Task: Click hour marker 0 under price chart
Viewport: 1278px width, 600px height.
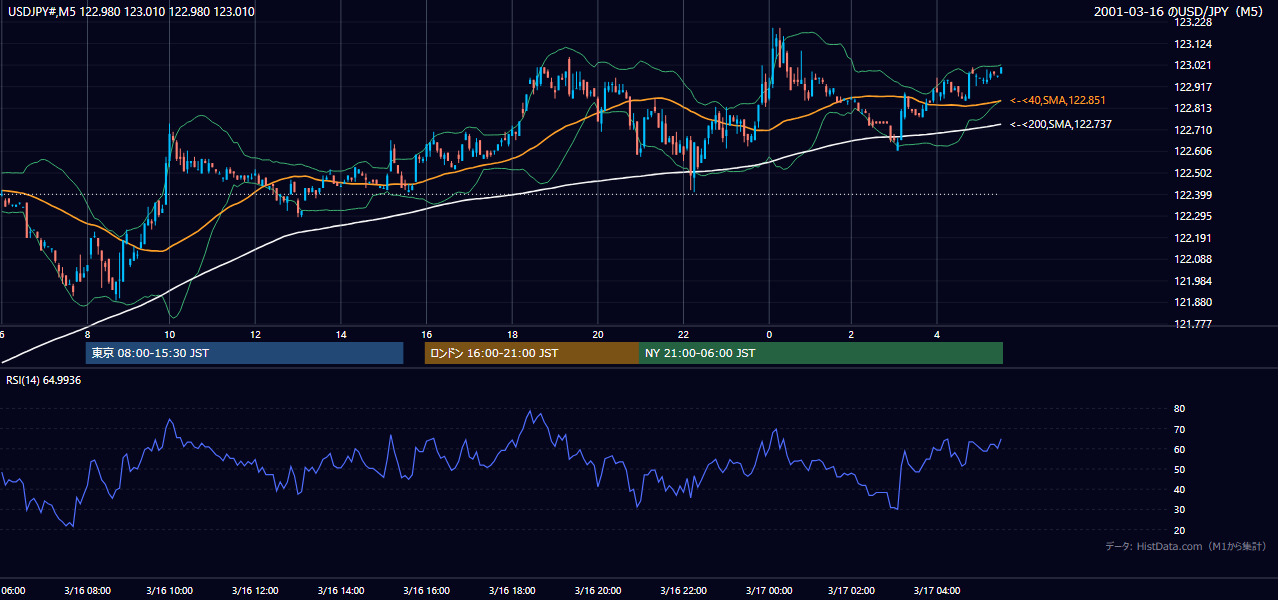Action: [769, 334]
